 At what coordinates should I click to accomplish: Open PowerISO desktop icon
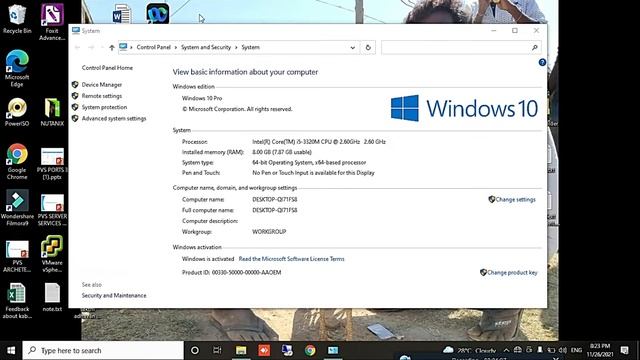tap(17, 112)
